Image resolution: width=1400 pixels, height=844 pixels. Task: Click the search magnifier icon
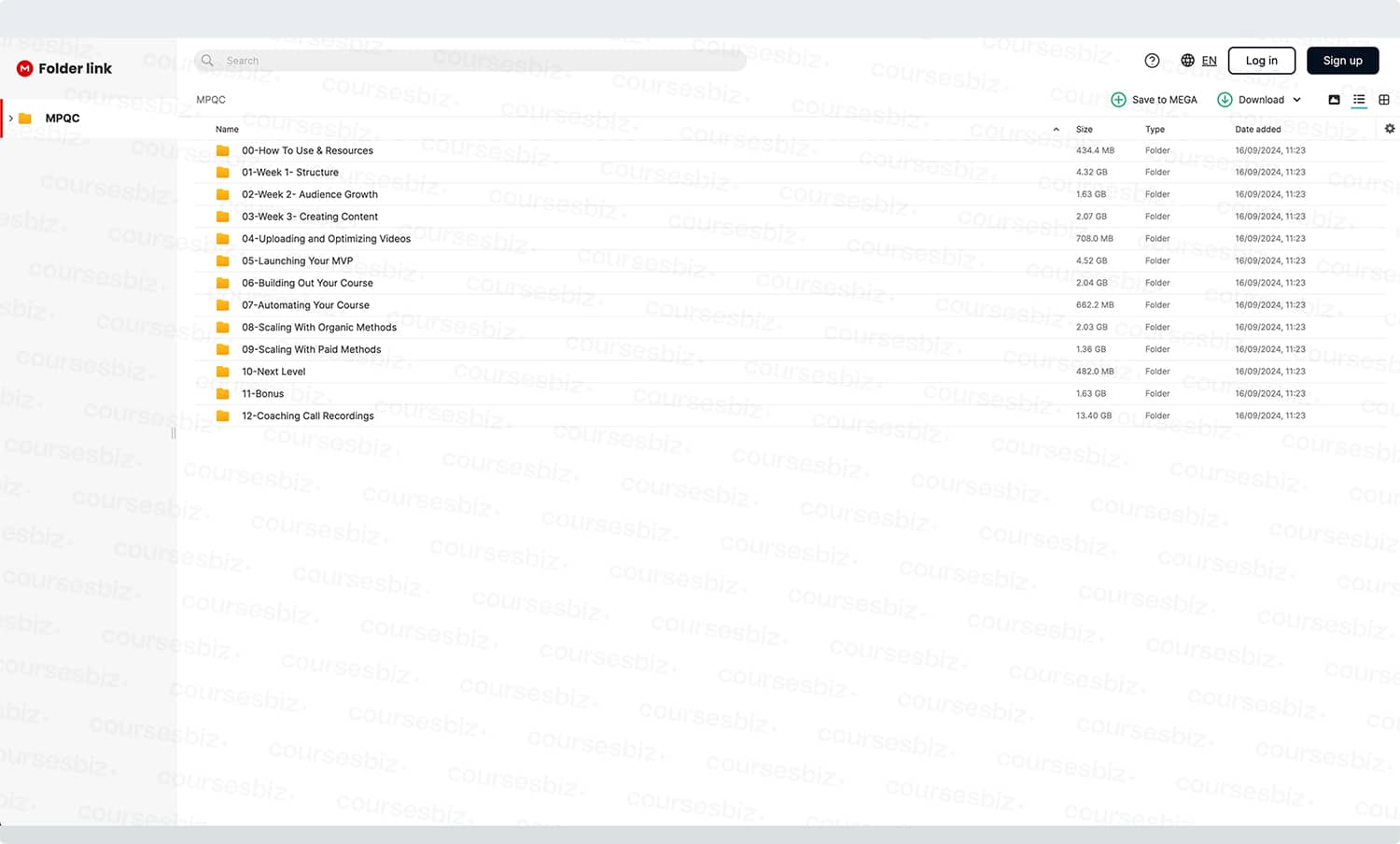click(207, 61)
